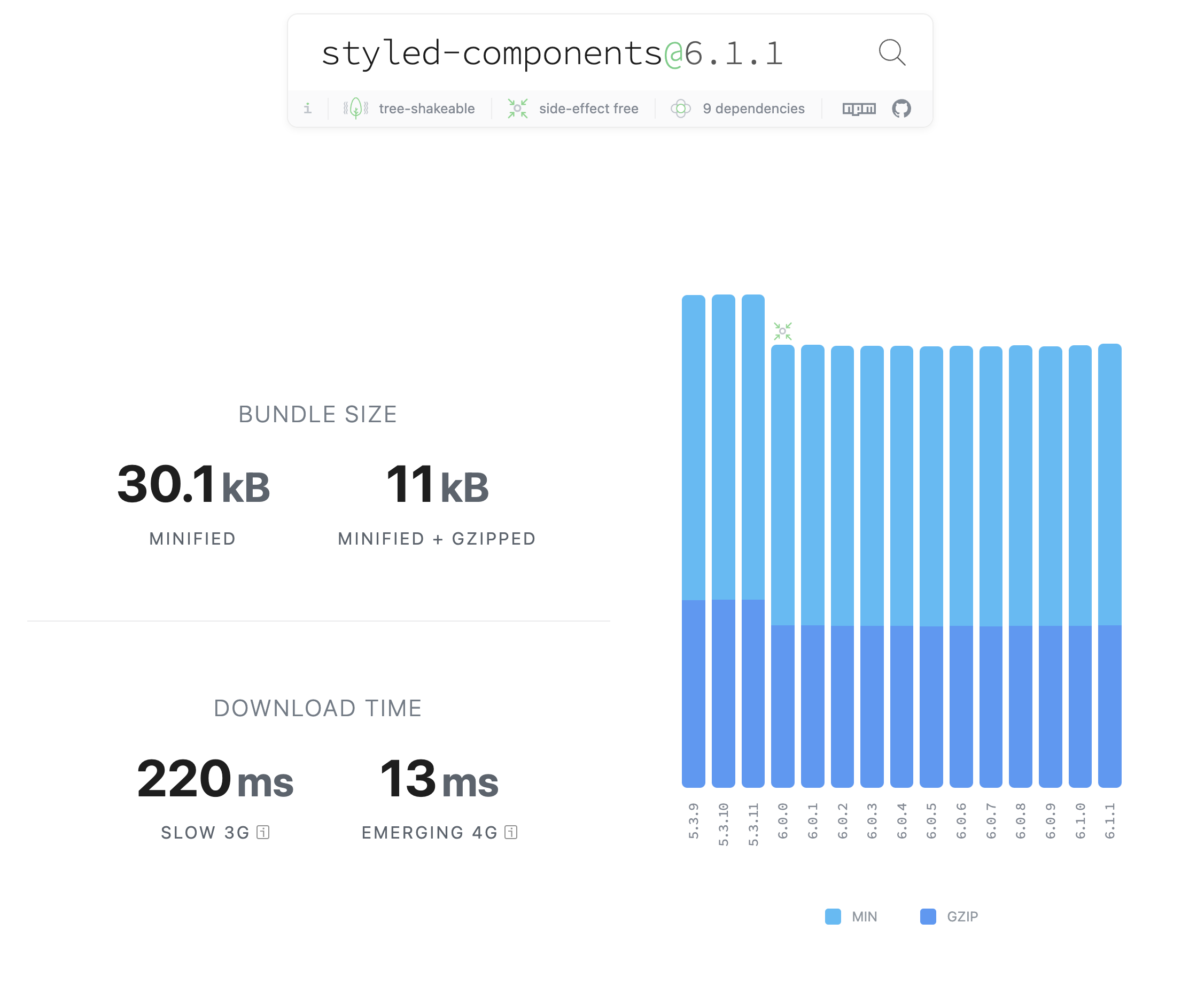Click side-effect marker above 6.0.0 bar

pyautogui.click(x=782, y=331)
